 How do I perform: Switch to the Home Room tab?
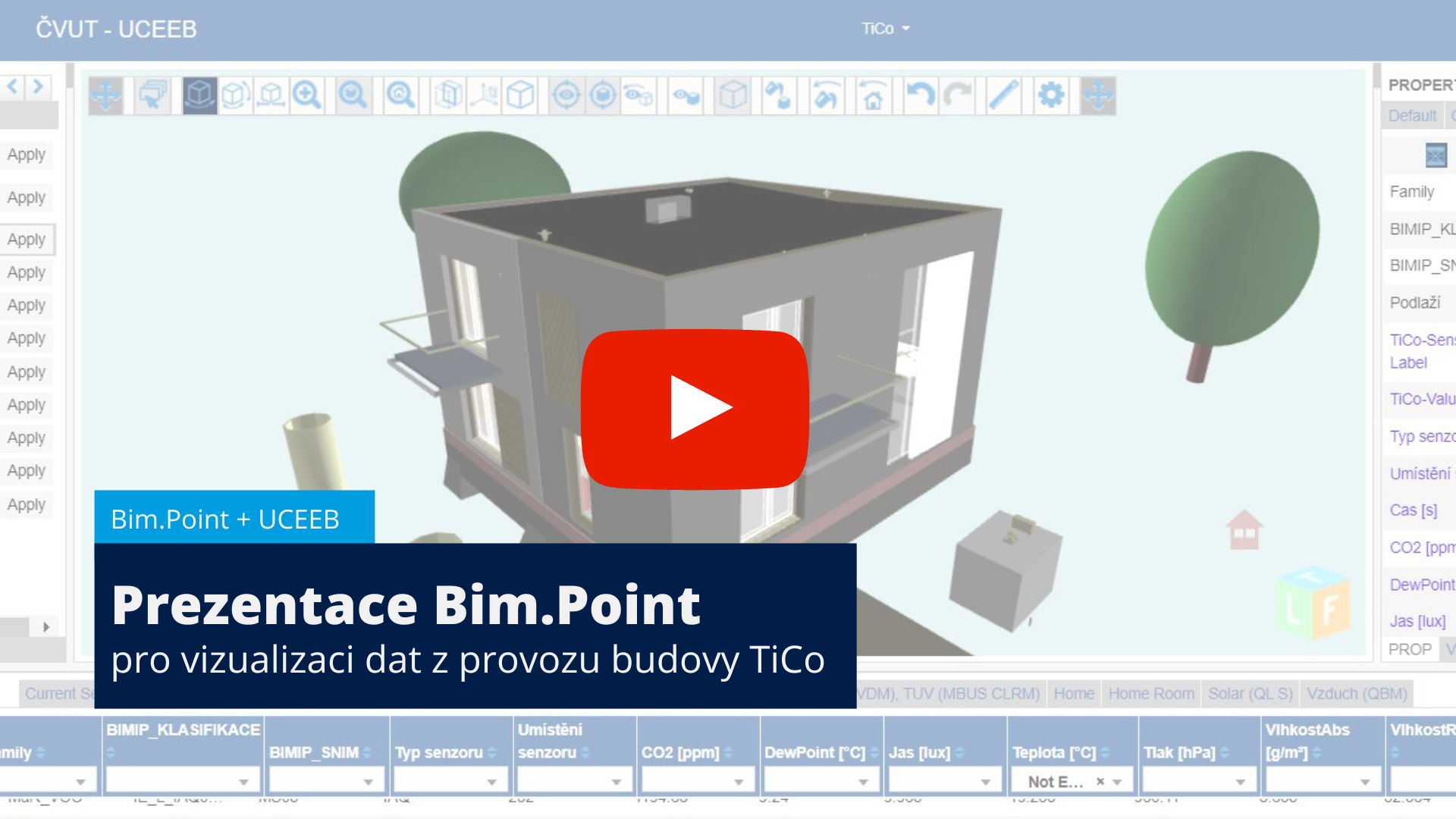pos(1151,694)
